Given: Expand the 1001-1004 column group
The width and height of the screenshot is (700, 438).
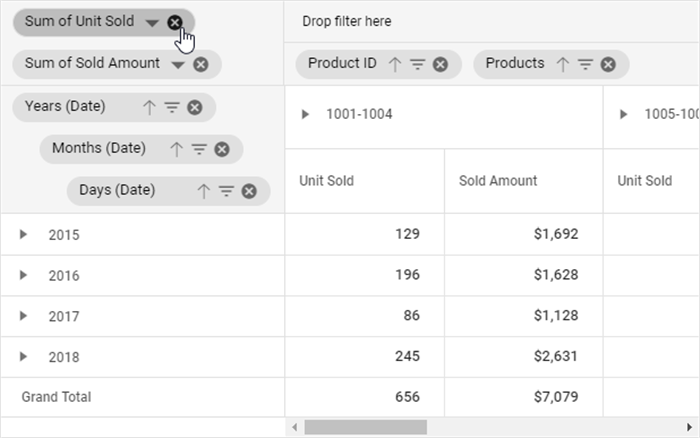Looking at the screenshot, I should point(306,114).
